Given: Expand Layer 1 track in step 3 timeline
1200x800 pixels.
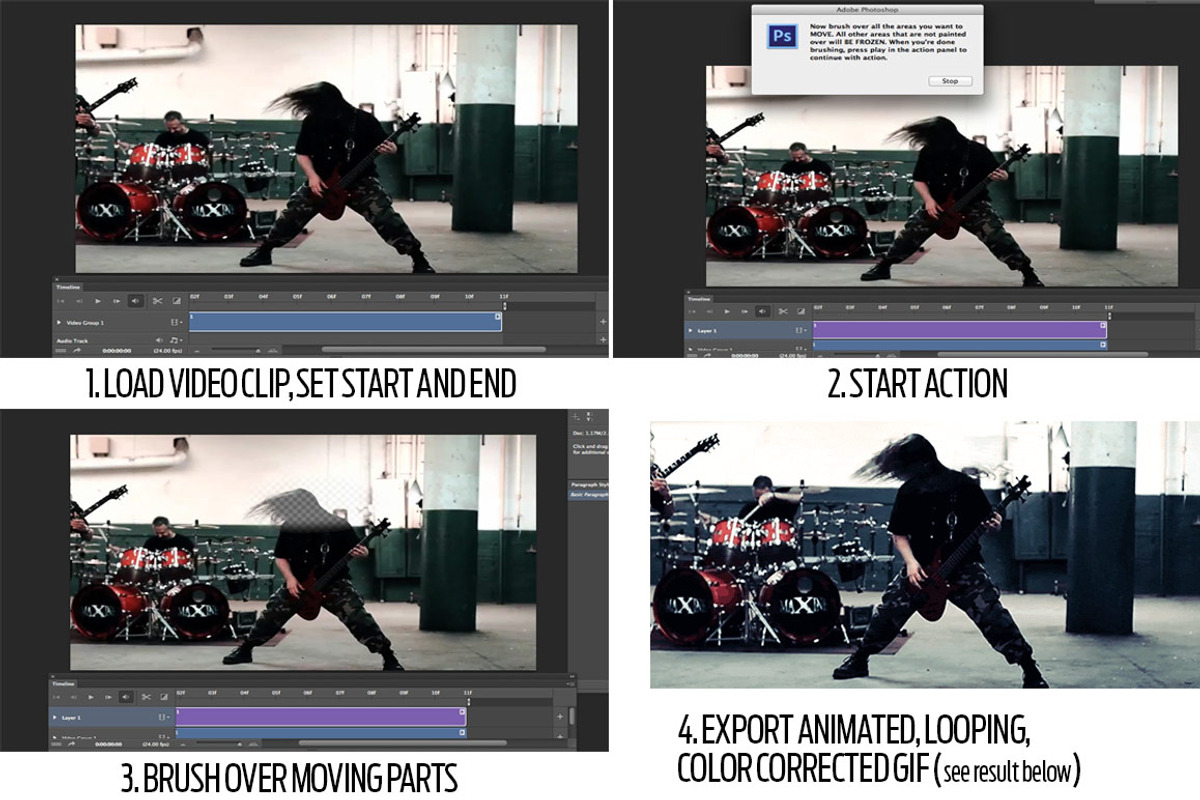Looking at the screenshot, I should click(54, 717).
